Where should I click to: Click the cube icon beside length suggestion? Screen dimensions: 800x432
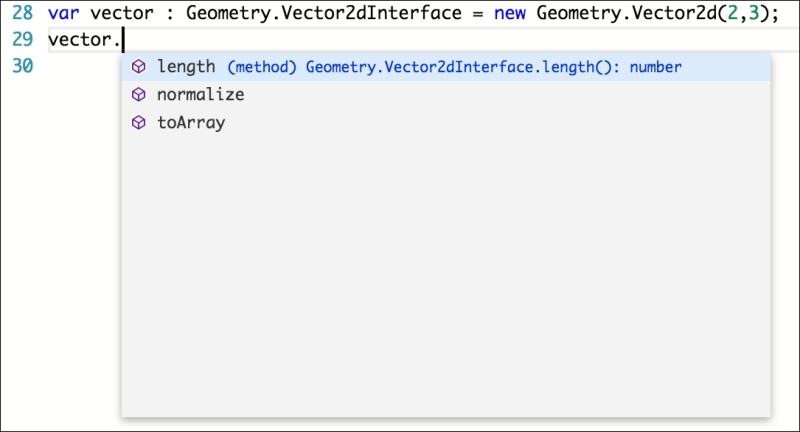click(138, 66)
